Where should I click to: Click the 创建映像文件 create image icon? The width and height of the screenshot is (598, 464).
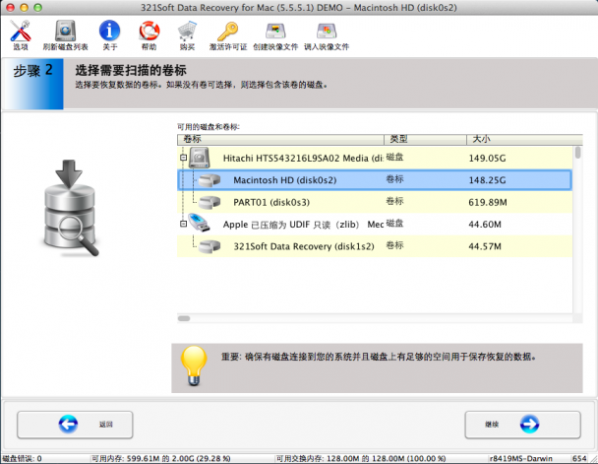point(275,31)
